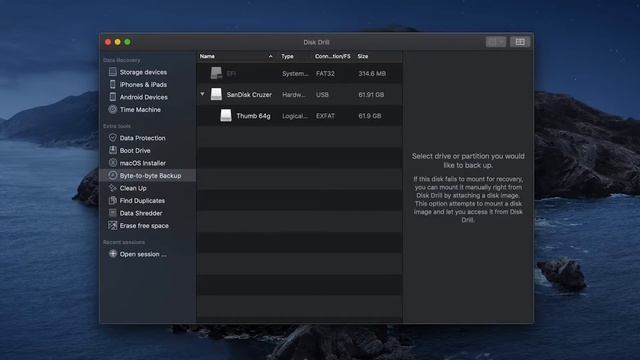The image size is (640, 360).
Task: Select Clean Up tool
Action: pos(133,188)
